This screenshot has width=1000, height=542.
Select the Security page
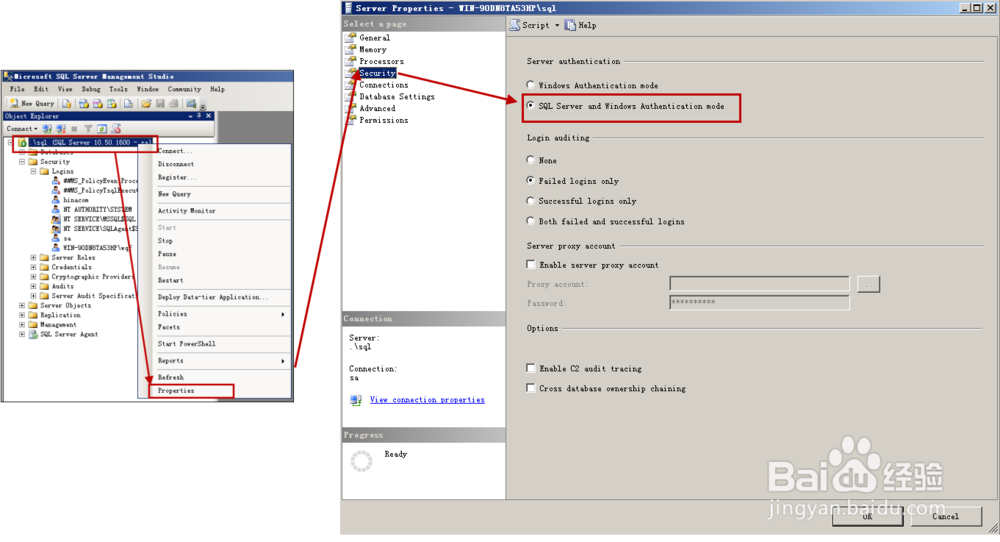coord(377,73)
